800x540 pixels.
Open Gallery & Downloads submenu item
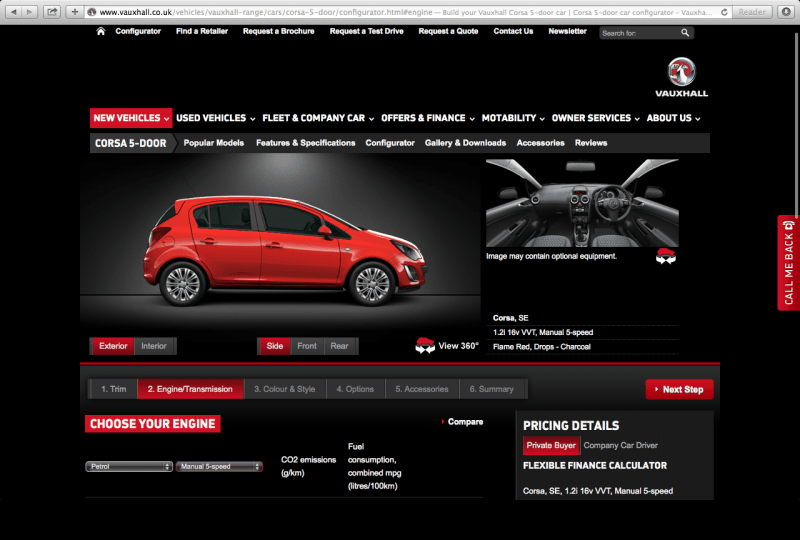(x=465, y=143)
